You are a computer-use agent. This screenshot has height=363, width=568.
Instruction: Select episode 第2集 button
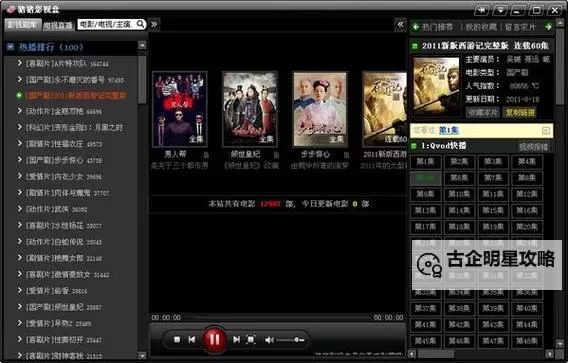point(459,162)
